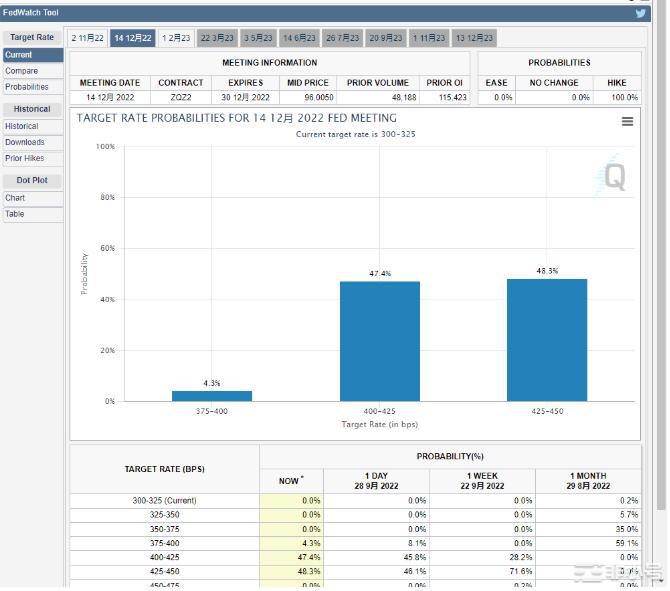The image size is (670, 591).
Task: Open the Dot Plot Table link
Action: point(15,214)
